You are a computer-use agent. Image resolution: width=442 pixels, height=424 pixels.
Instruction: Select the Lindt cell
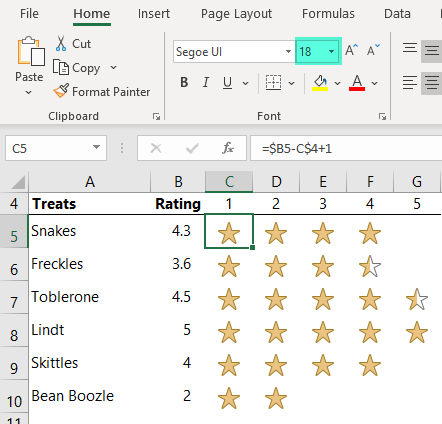click(x=90, y=330)
